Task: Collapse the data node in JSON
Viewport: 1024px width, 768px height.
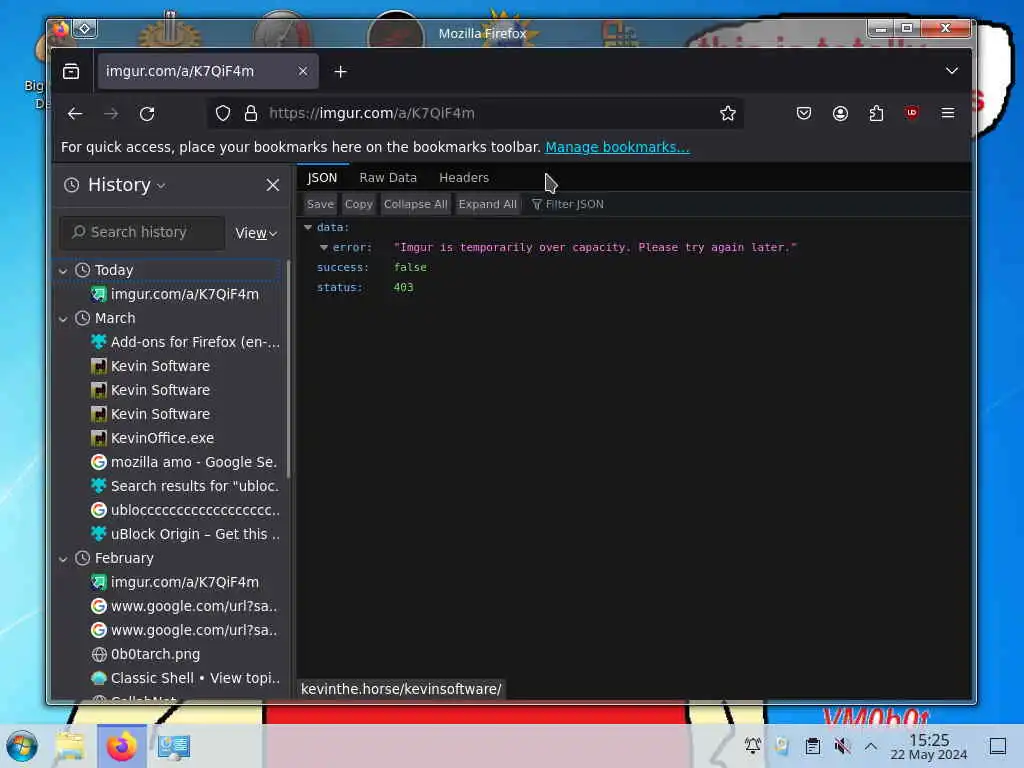Action: [308, 227]
